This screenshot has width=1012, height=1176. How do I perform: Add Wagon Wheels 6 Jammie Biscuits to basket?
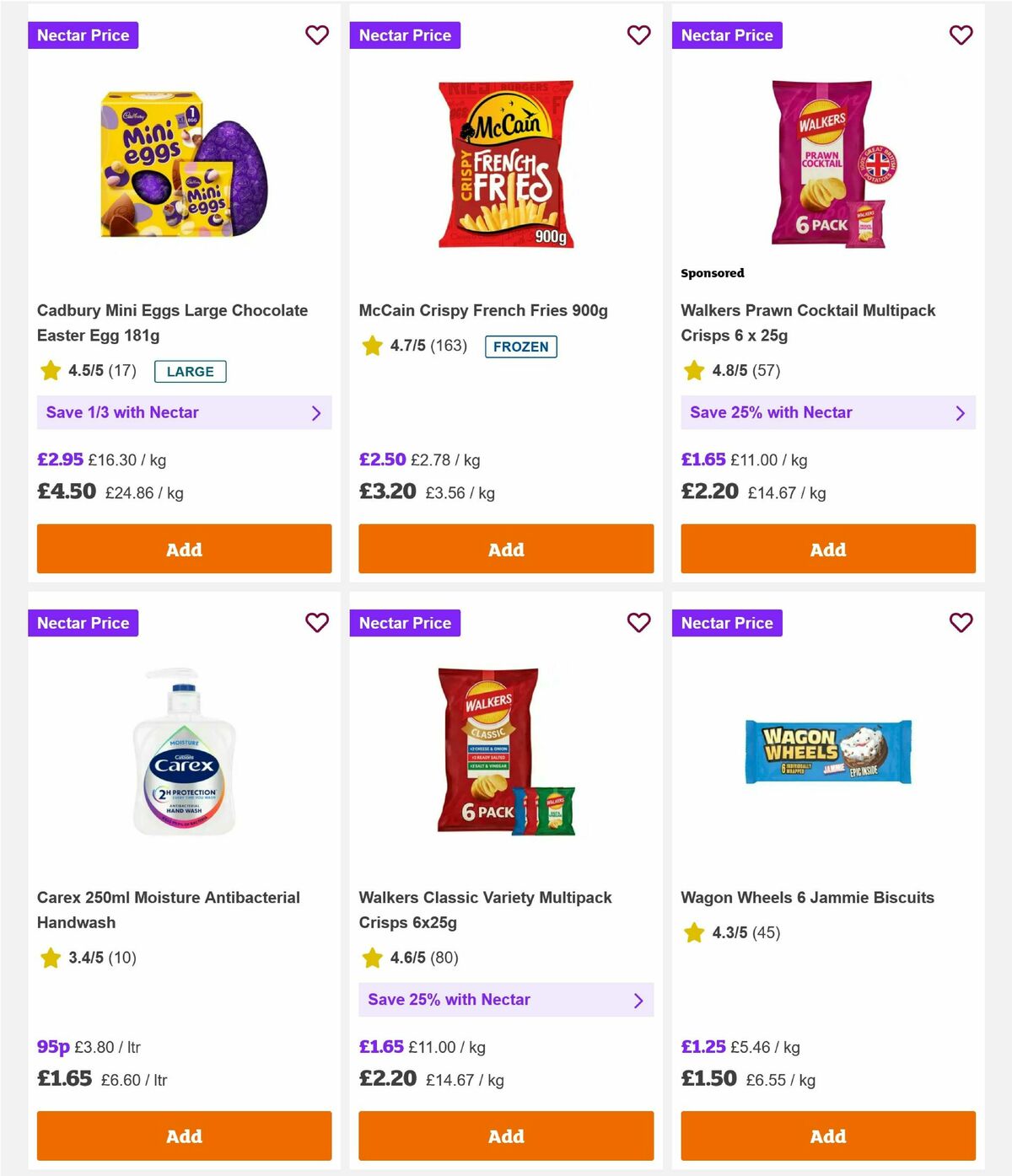coord(827,1136)
